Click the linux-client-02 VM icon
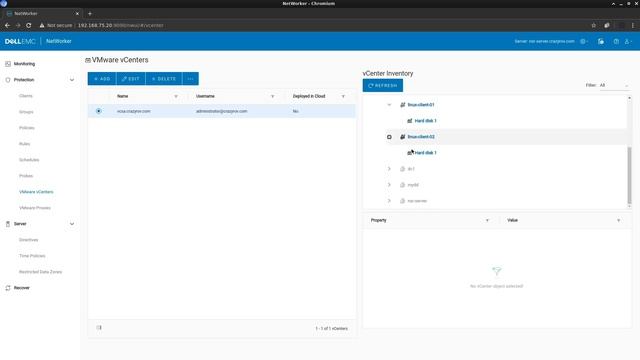Viewport: 640px width, 360px height. pyautogui.click(x=402, y=137)
